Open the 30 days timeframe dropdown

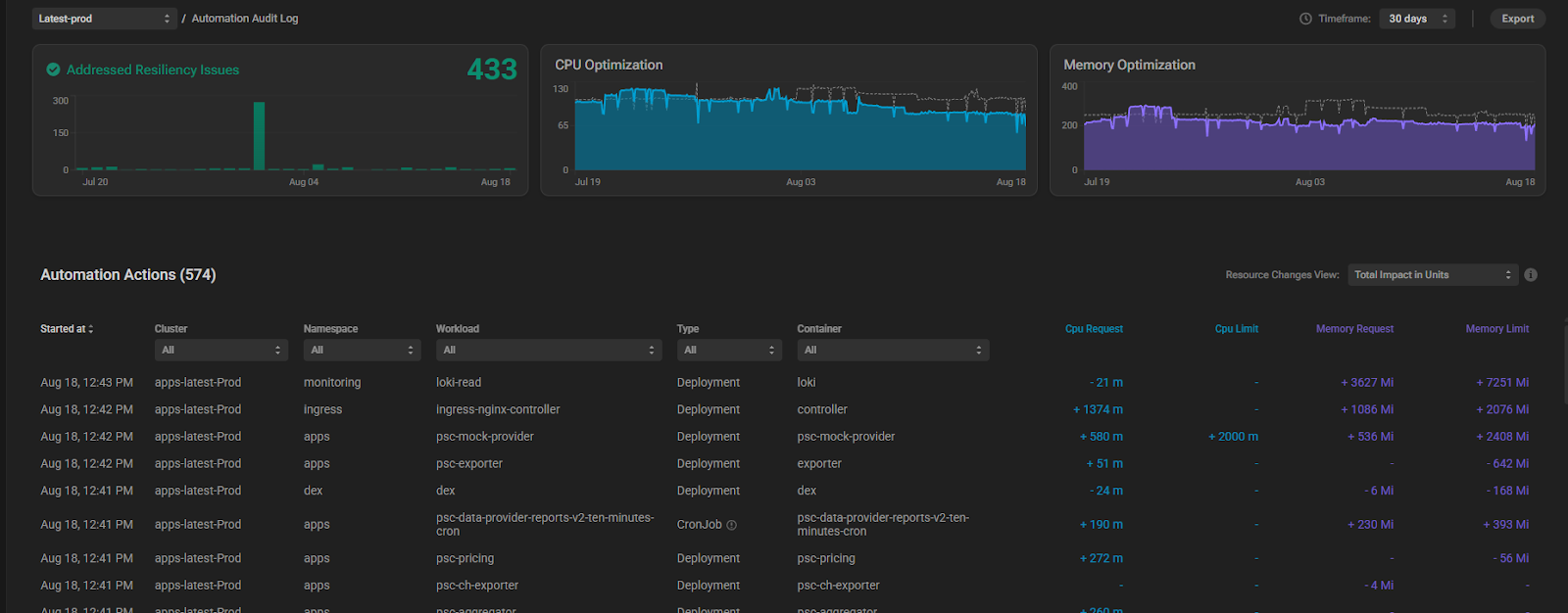tap(1417, 19)
